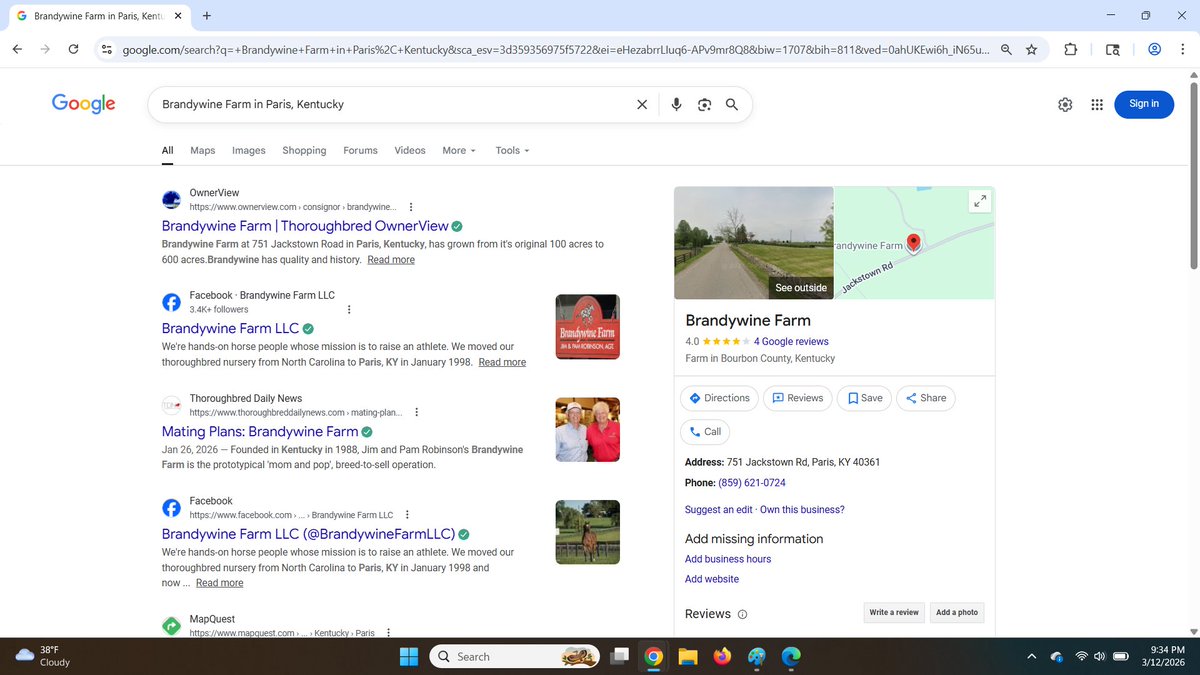The image size is (1200, 675).
Task: Reload the current page
Action: (x=73, y=49)
